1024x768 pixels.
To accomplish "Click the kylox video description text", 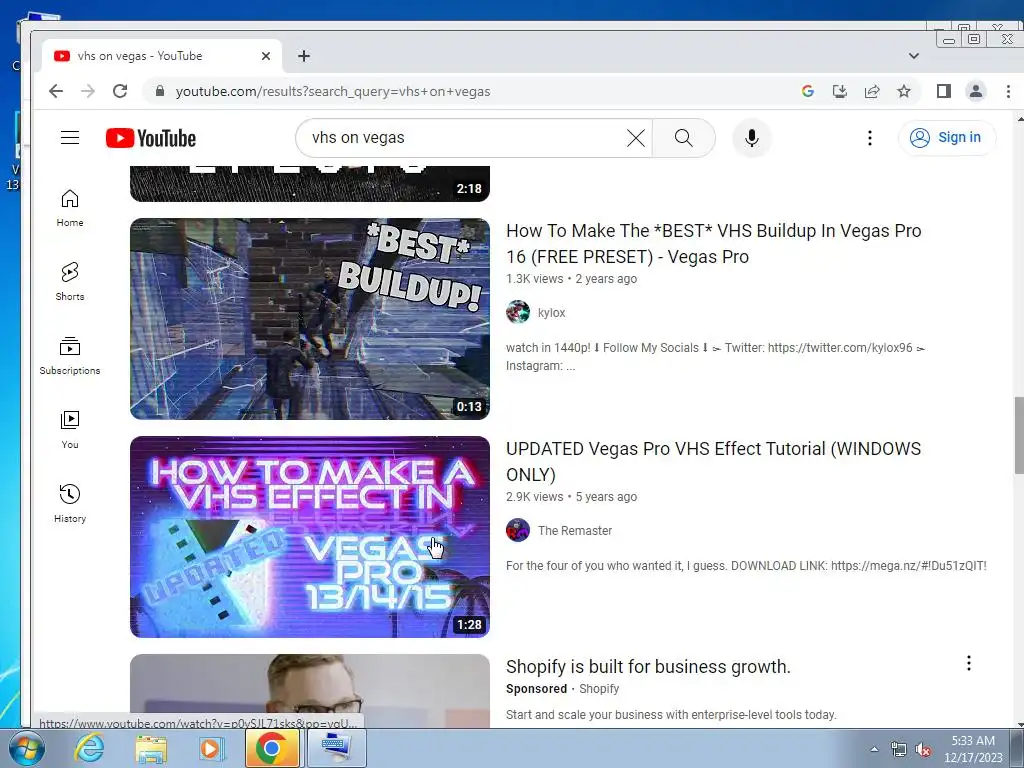I will point(716,357).
